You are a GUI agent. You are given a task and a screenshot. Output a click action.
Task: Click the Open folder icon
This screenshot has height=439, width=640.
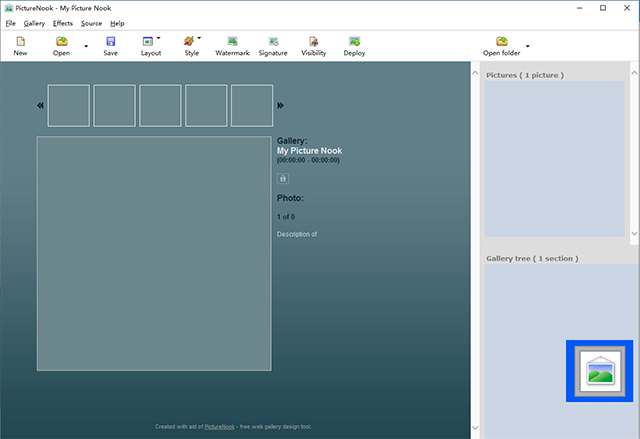501,42
